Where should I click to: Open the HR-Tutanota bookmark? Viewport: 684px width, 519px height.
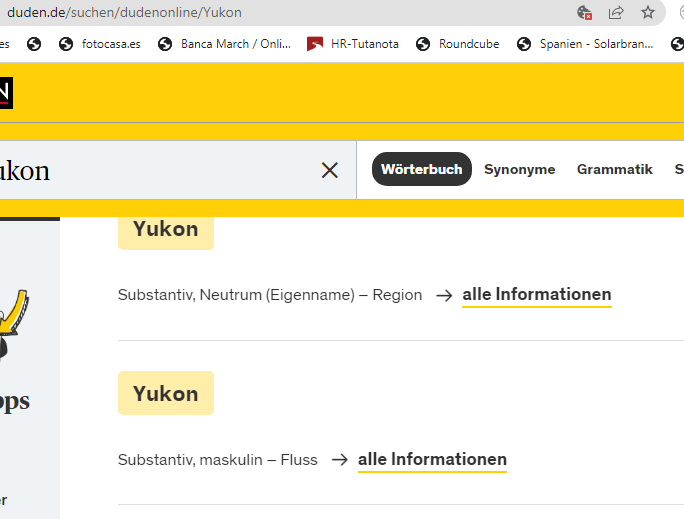(352, 44)
